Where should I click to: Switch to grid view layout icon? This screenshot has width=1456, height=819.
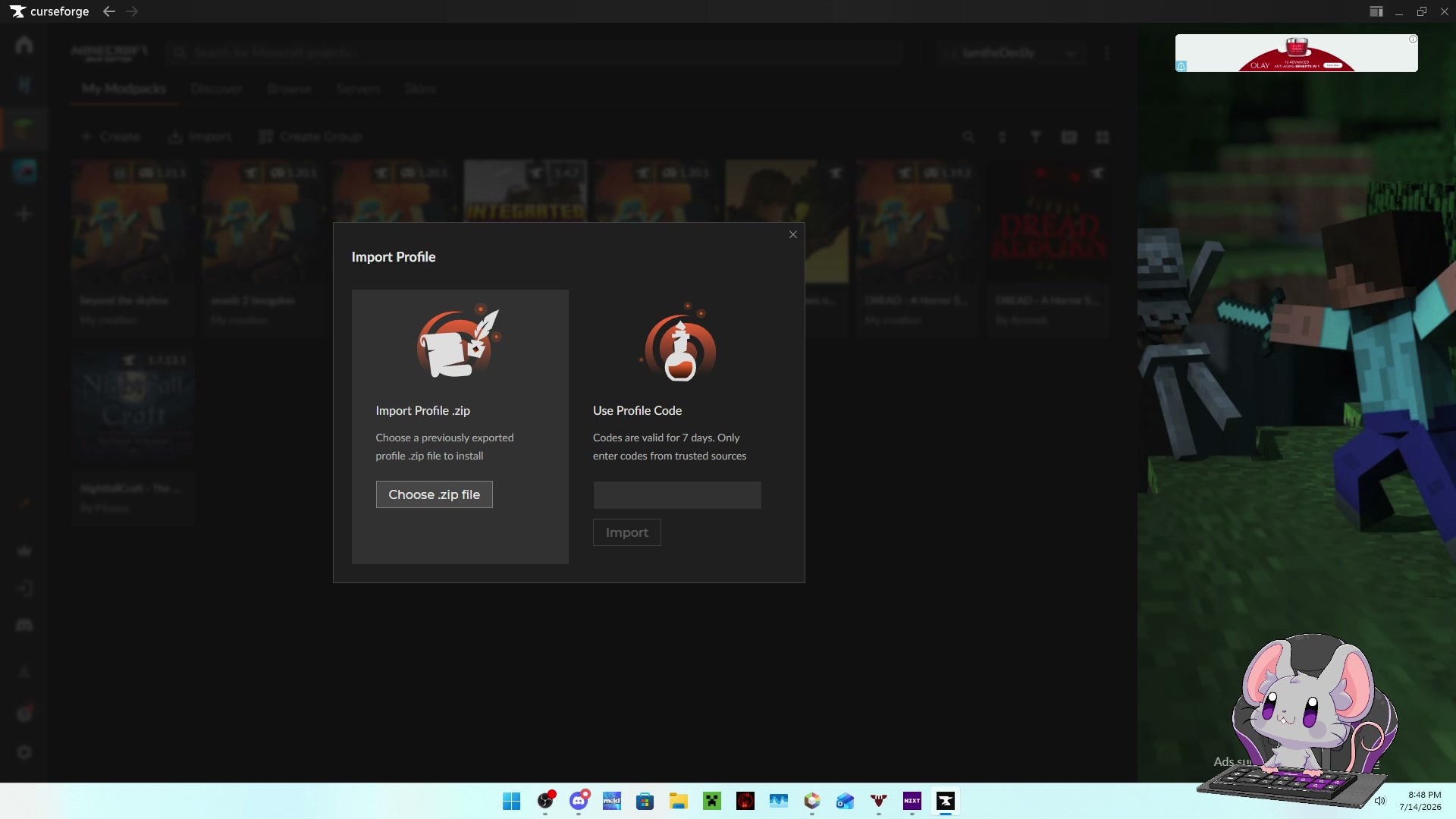[x=1103, y=137]
